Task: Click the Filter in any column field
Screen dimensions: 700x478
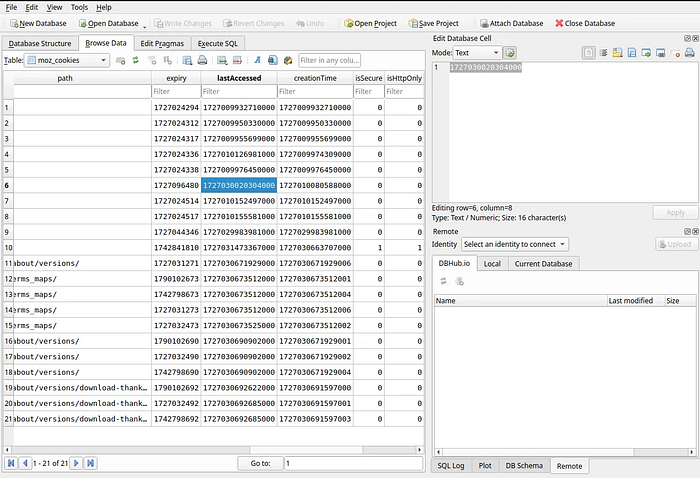Action: click(x=329, y=60)
